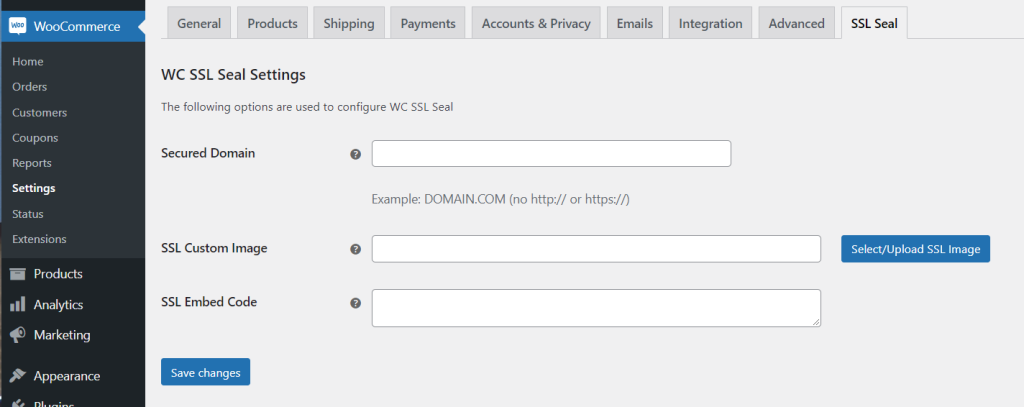The width and height of the screenshot is (1024, 407).
Task: Open Orders in the WooCommerce submenu
Action: pyautogui.click(x=29, y=87)
